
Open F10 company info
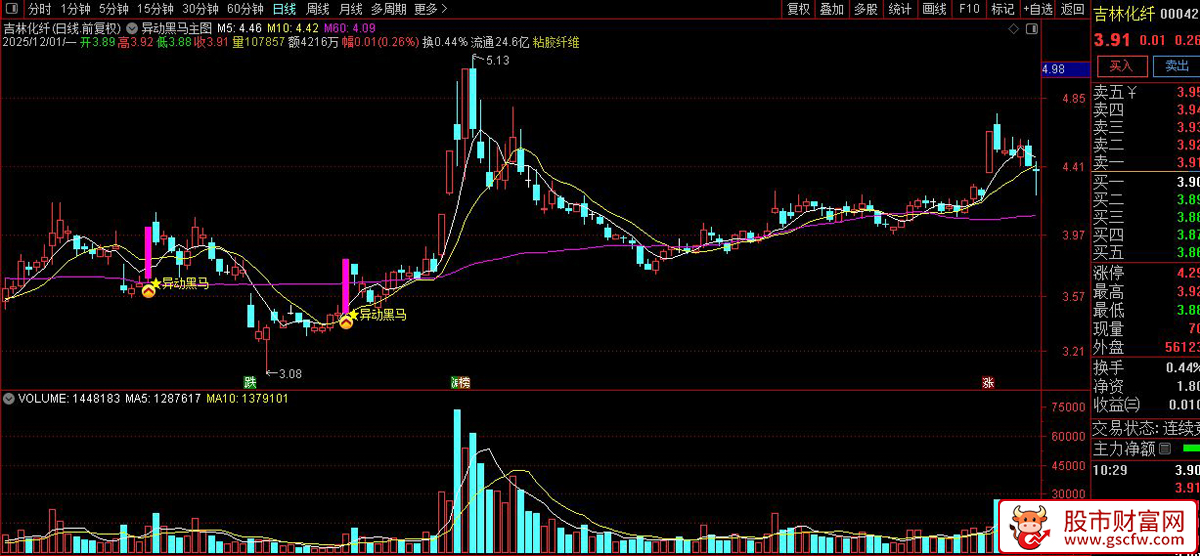point(968,9)
